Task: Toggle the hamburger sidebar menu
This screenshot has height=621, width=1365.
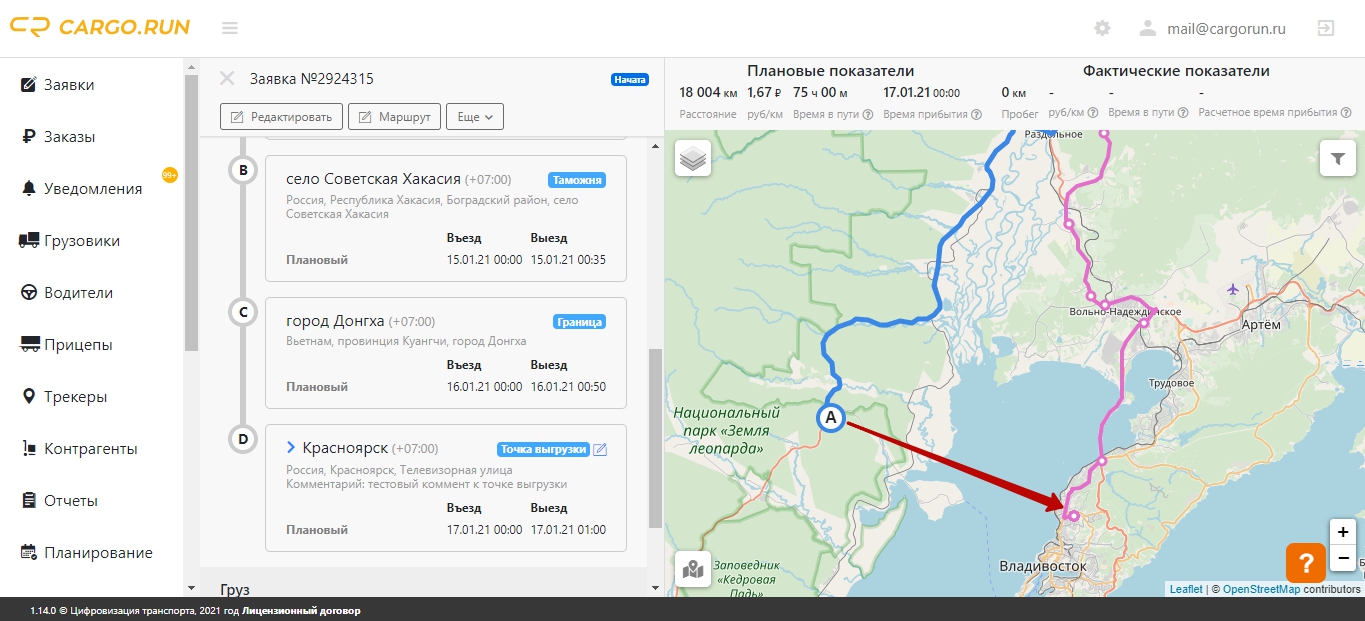Action: pos(230,28)
